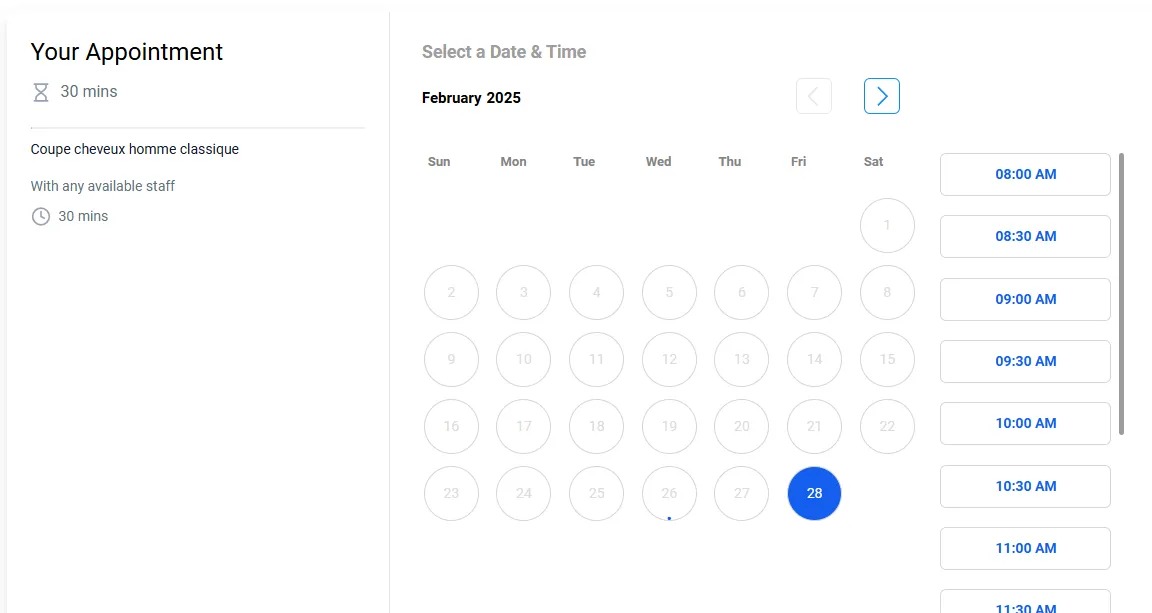1152x613 pixels.
Task: Select the 11:00 AM time slot
Action: (1026, 548)
